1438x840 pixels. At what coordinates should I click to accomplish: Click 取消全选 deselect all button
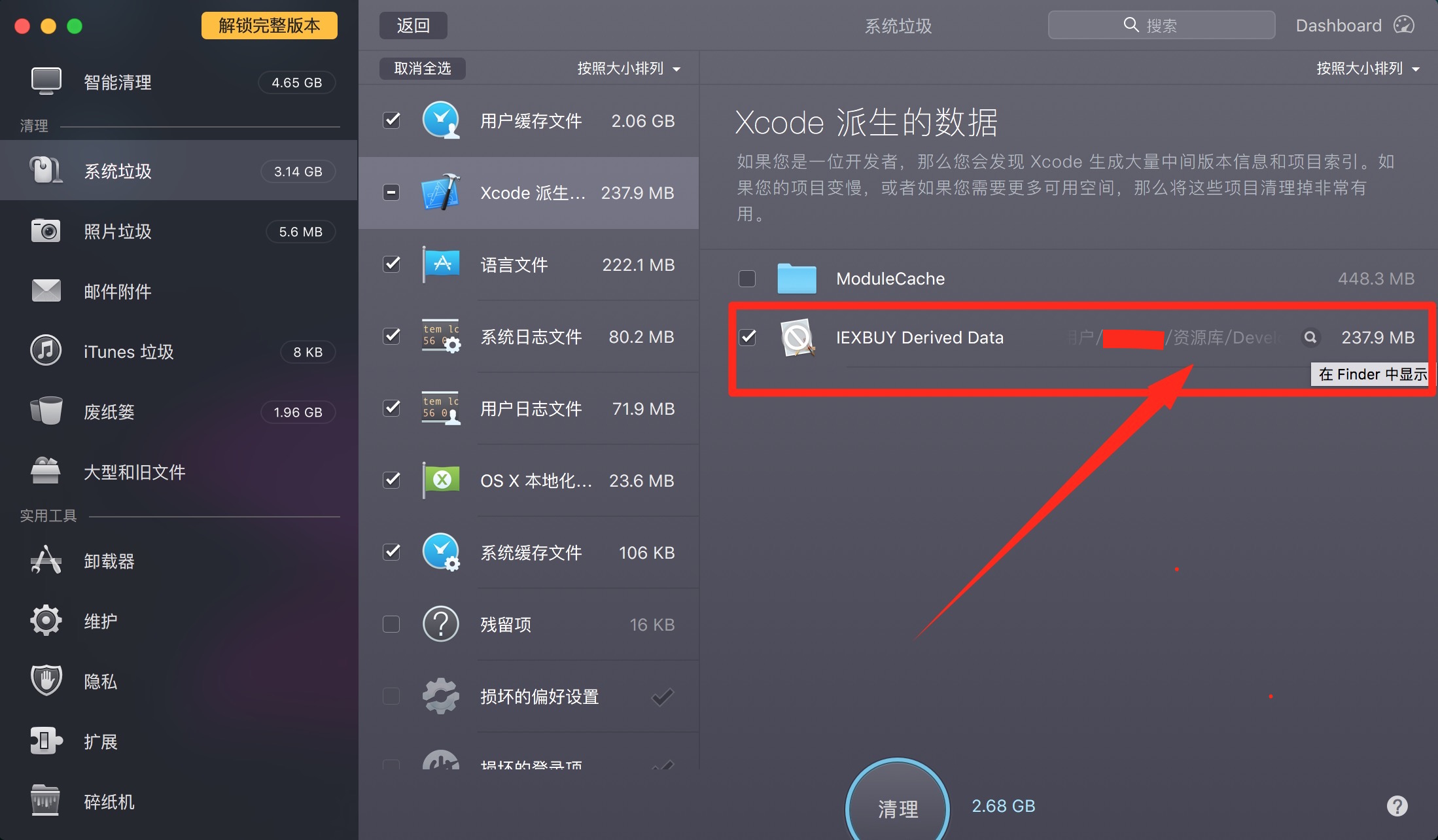tap(423, 68)
